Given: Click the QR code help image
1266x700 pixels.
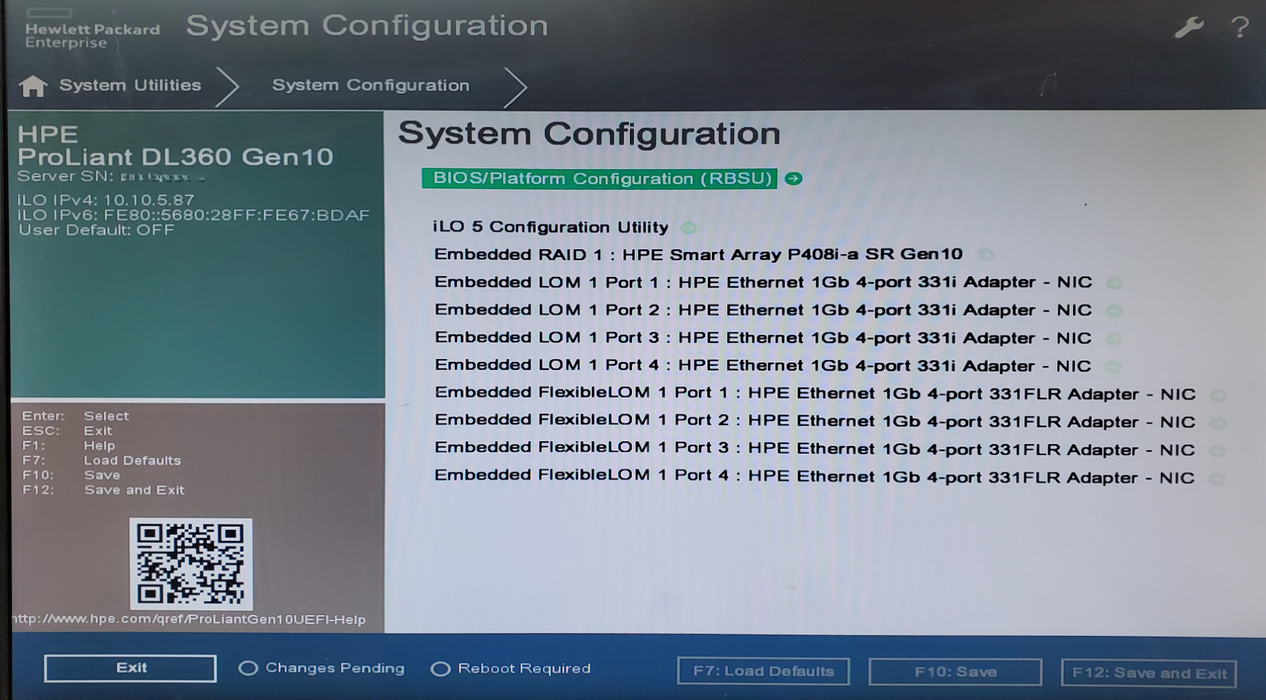Looking at the screenshot, I should coord(191,562).
